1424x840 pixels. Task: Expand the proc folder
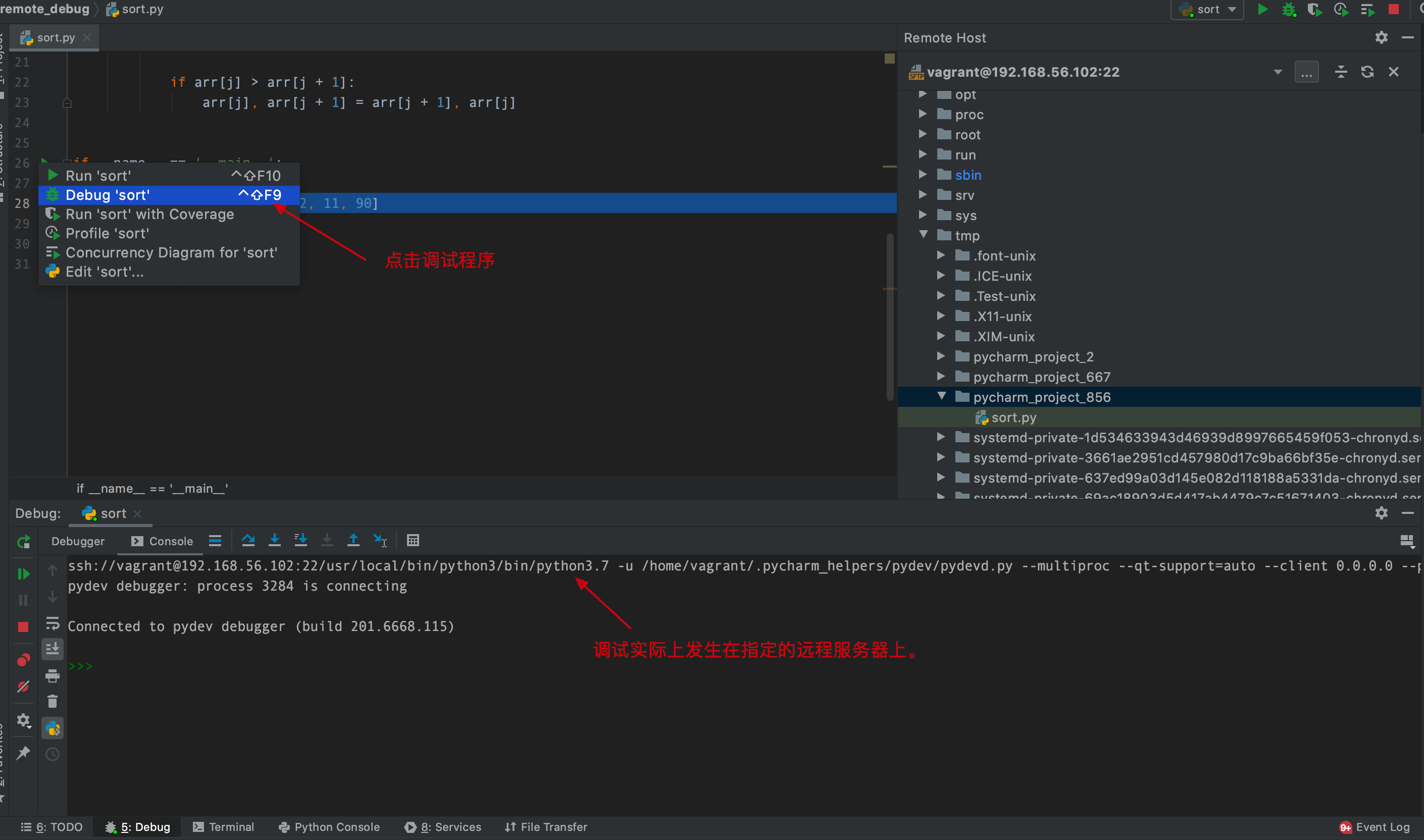point(923,114)
